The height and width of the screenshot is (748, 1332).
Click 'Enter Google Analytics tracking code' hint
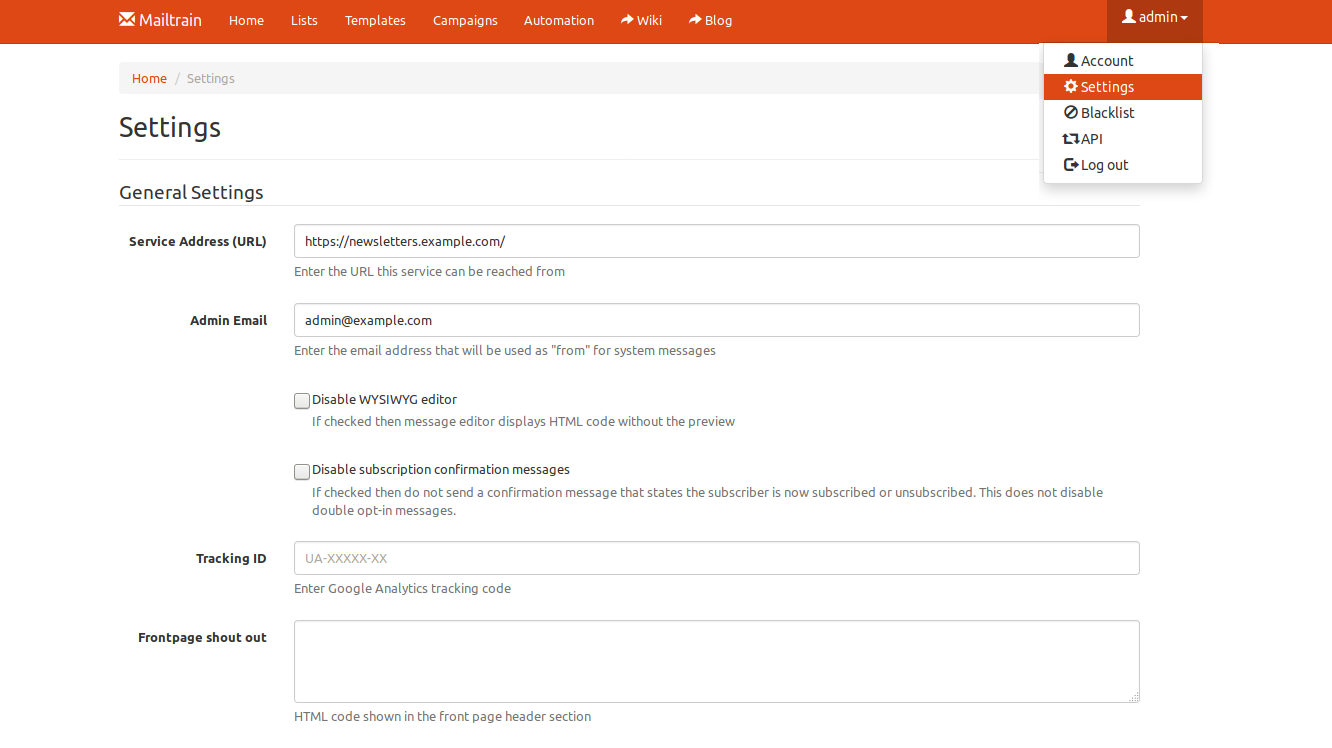point(402,588)
